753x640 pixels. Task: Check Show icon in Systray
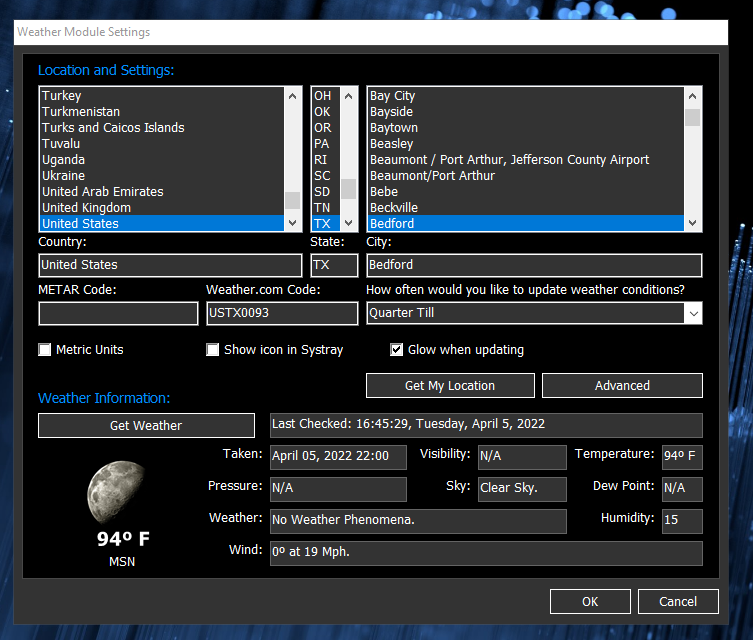[213, 350]
